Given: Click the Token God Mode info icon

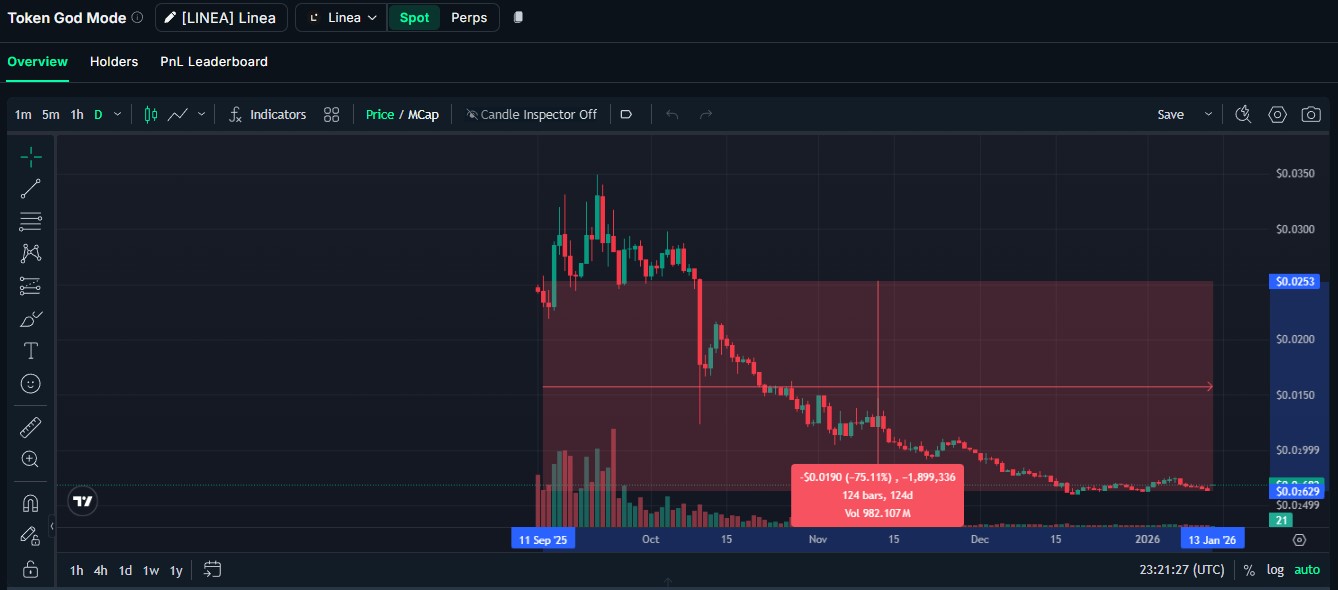Looking at the screenshot, I should point(137,18).
